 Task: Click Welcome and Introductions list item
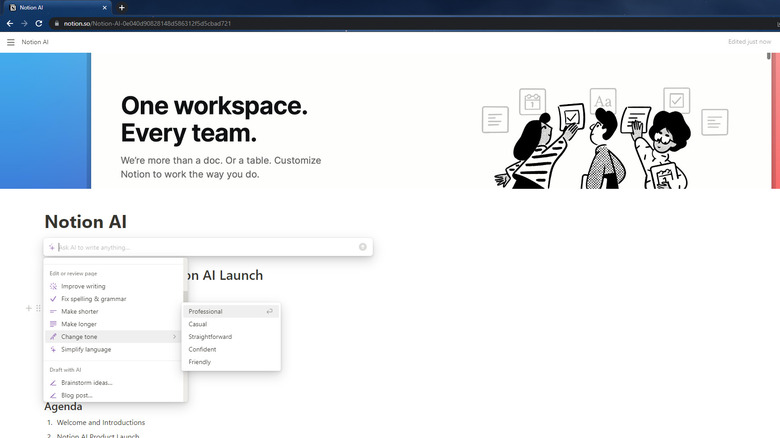pos(100,423)
